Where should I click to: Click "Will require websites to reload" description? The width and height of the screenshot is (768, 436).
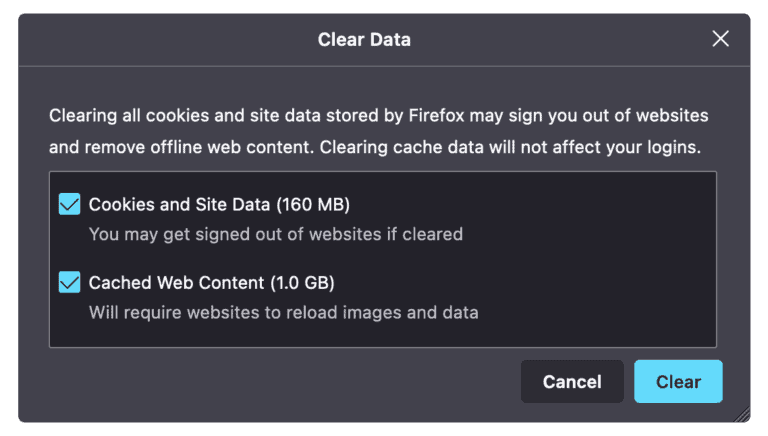pyautogui.click(x=284, y=312)
